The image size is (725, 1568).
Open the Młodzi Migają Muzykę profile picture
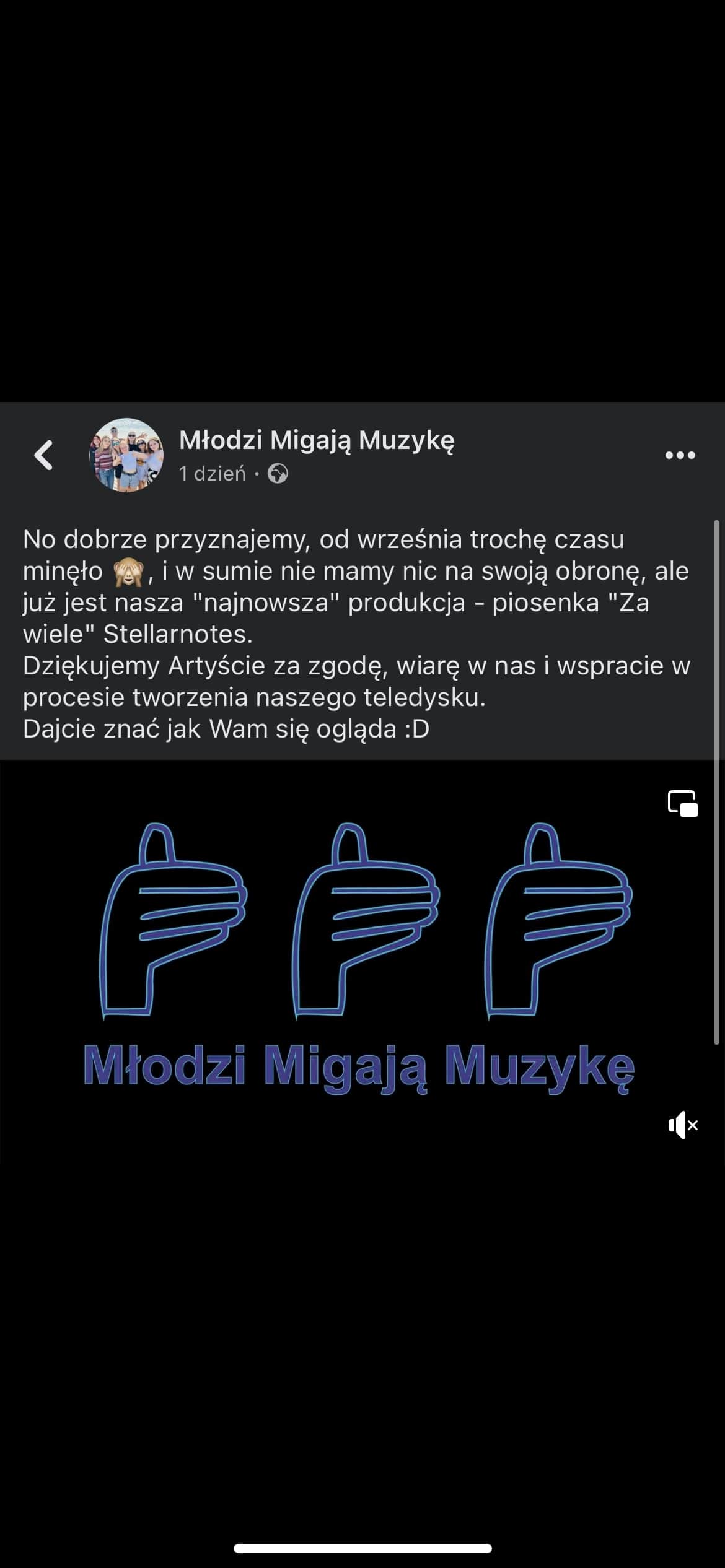coord(126,455)
